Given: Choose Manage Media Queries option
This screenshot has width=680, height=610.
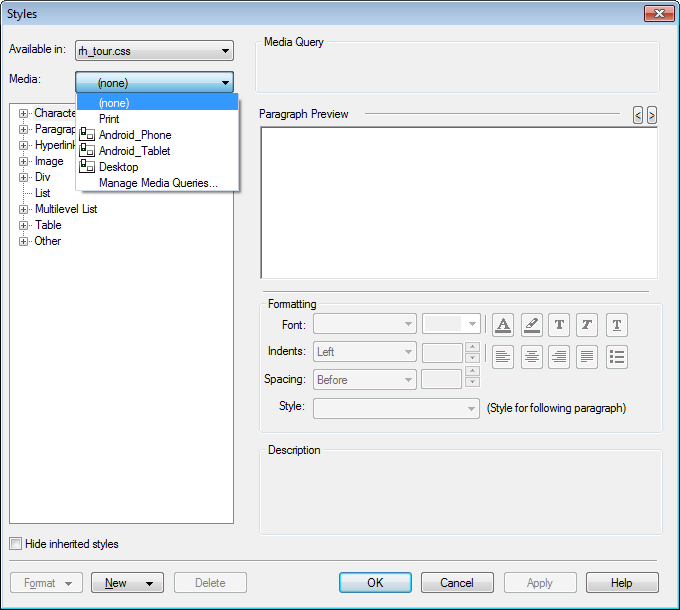Looking at the screenshot, I should [x=158, y=183].
